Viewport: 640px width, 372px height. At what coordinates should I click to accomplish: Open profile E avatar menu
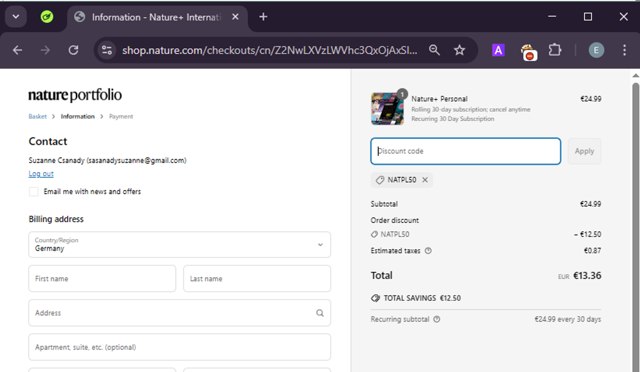(596, 50)
